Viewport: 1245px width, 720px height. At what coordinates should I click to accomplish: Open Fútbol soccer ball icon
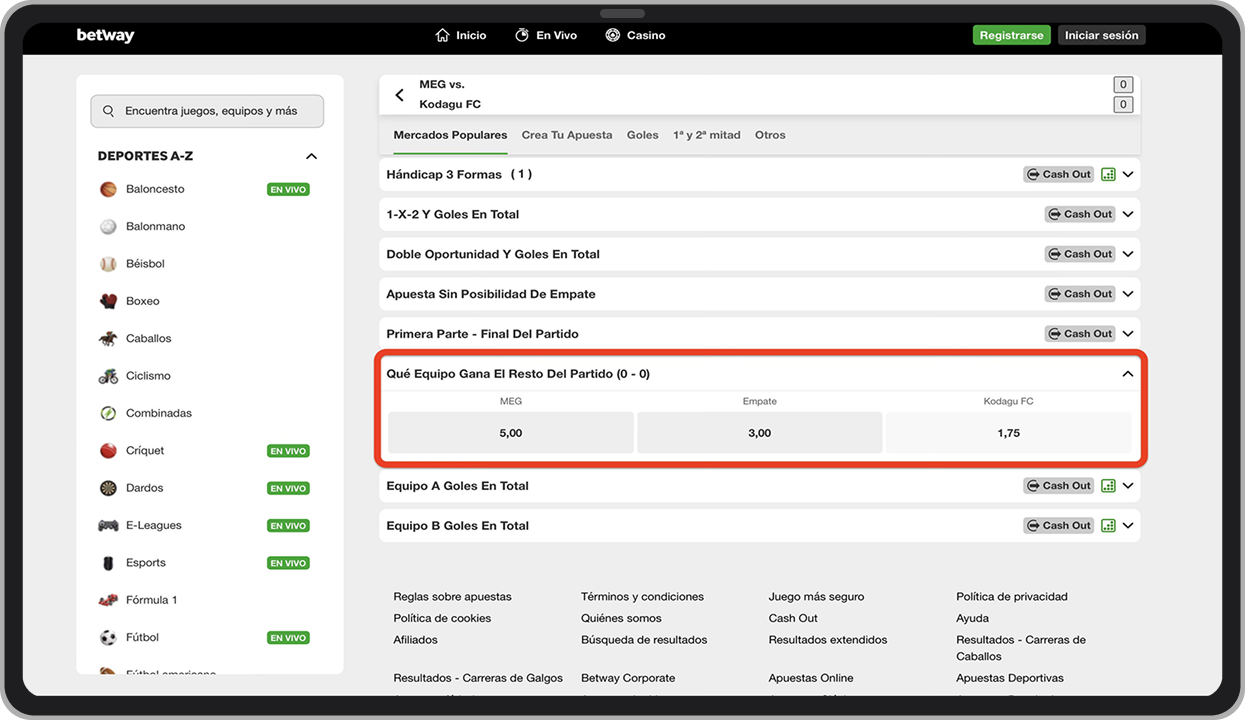pos(108,637)
